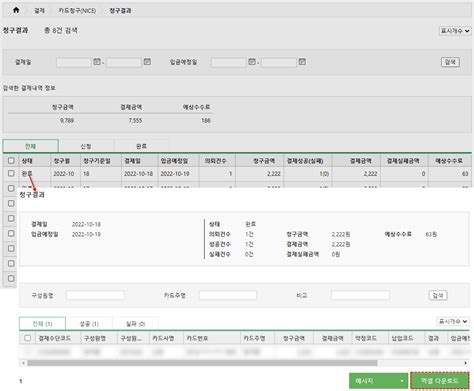Click the 입금예정일 start date input
Viewport: 474px width, 391px height.
[x=229, y=62]
